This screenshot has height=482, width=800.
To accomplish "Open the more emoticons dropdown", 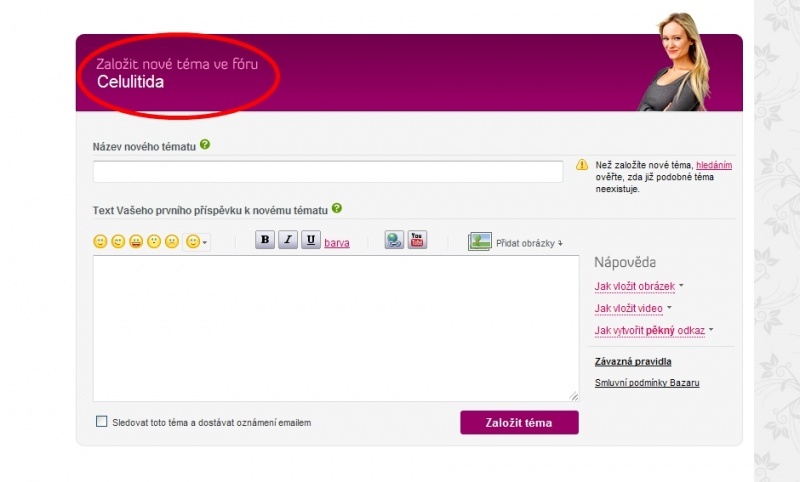I will pos(197,242).
